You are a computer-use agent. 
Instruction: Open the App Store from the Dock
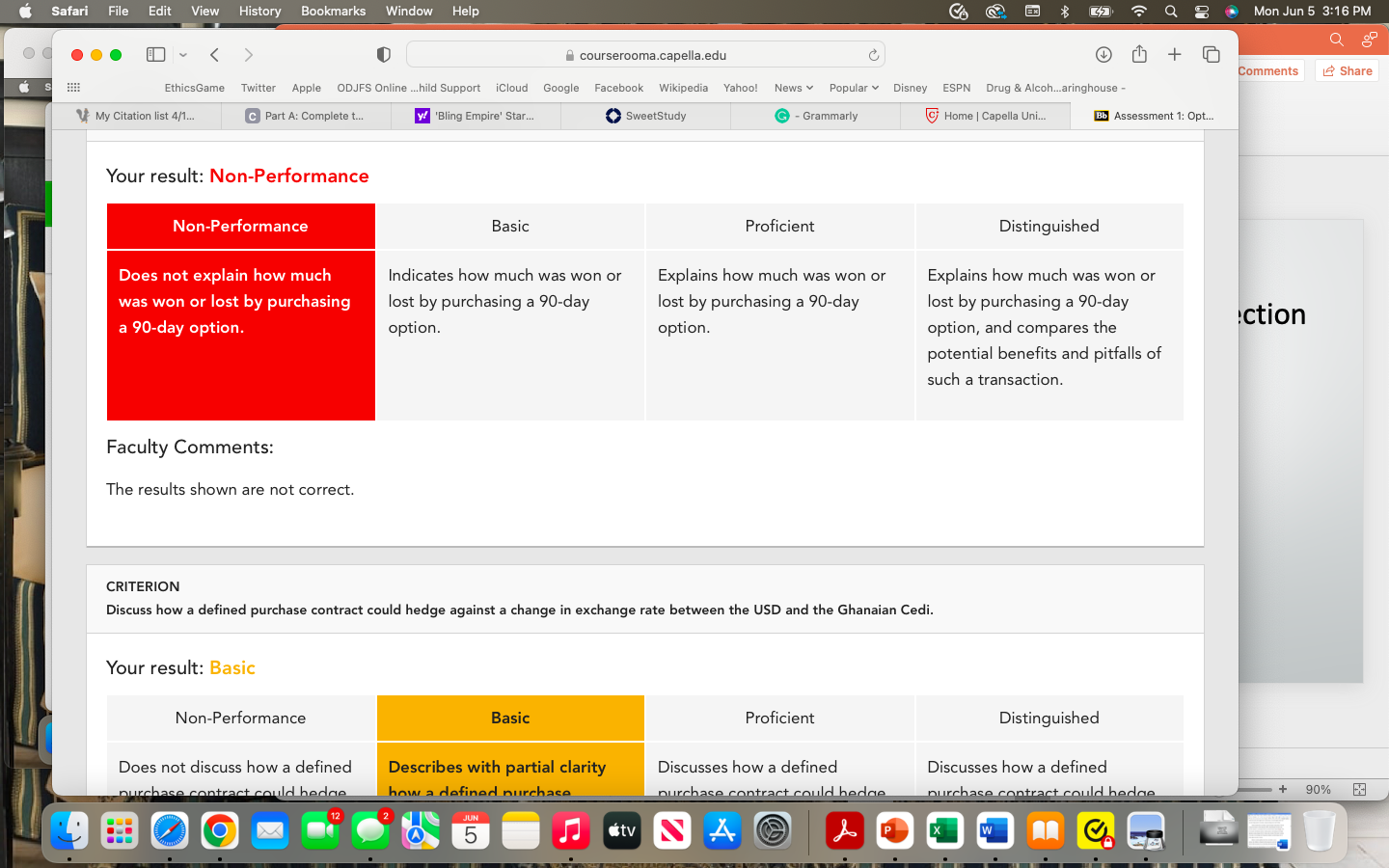point(722,830)
